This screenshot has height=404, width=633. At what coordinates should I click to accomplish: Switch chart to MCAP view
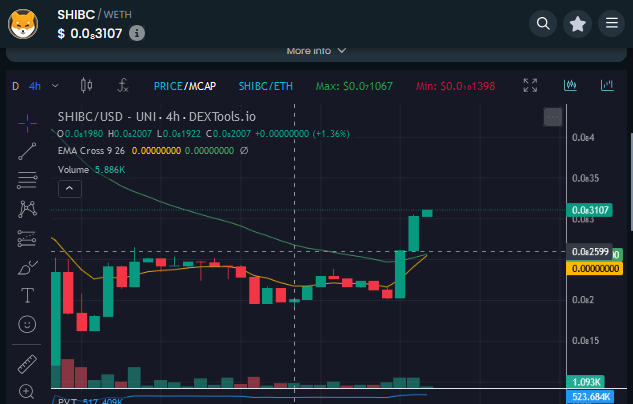(202, 86)
